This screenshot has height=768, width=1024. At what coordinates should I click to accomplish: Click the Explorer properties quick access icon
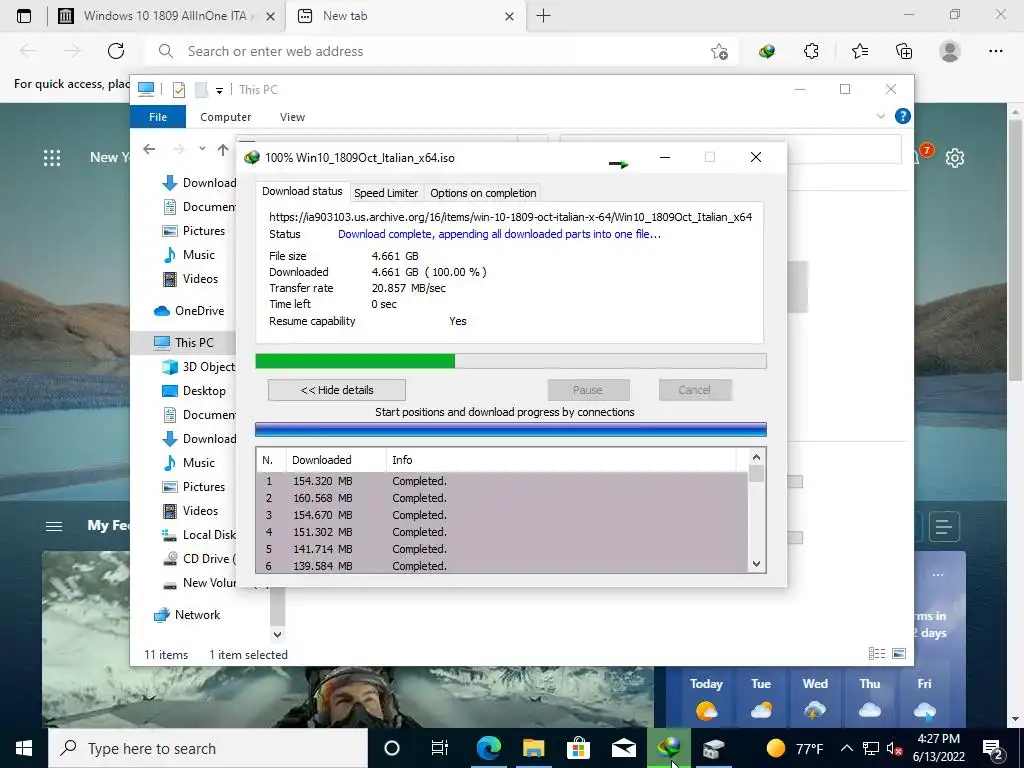(178, 89)
